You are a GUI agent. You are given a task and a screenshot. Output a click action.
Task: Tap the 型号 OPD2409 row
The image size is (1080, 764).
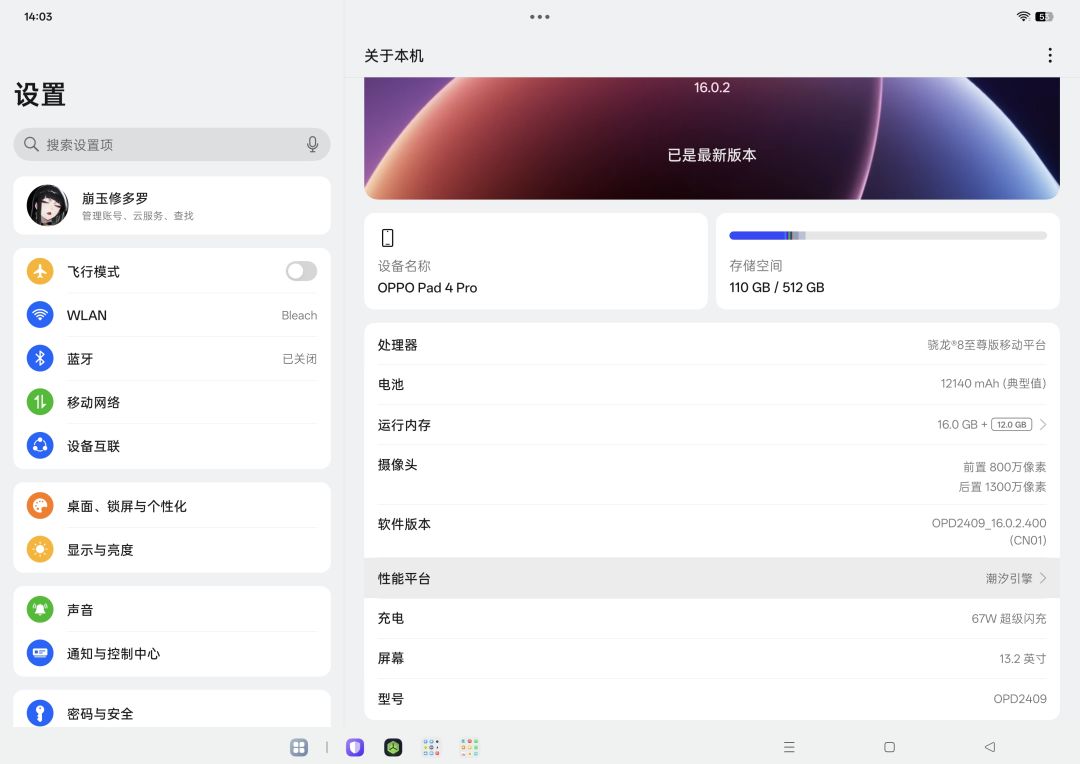coord(712,699)
